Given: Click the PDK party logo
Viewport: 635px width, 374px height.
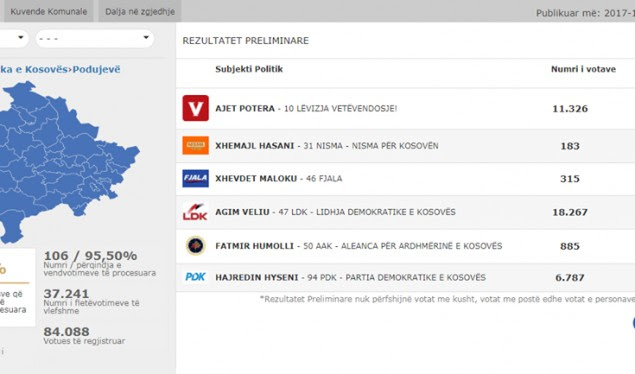Looking at the screenshot, I should 195,277.
